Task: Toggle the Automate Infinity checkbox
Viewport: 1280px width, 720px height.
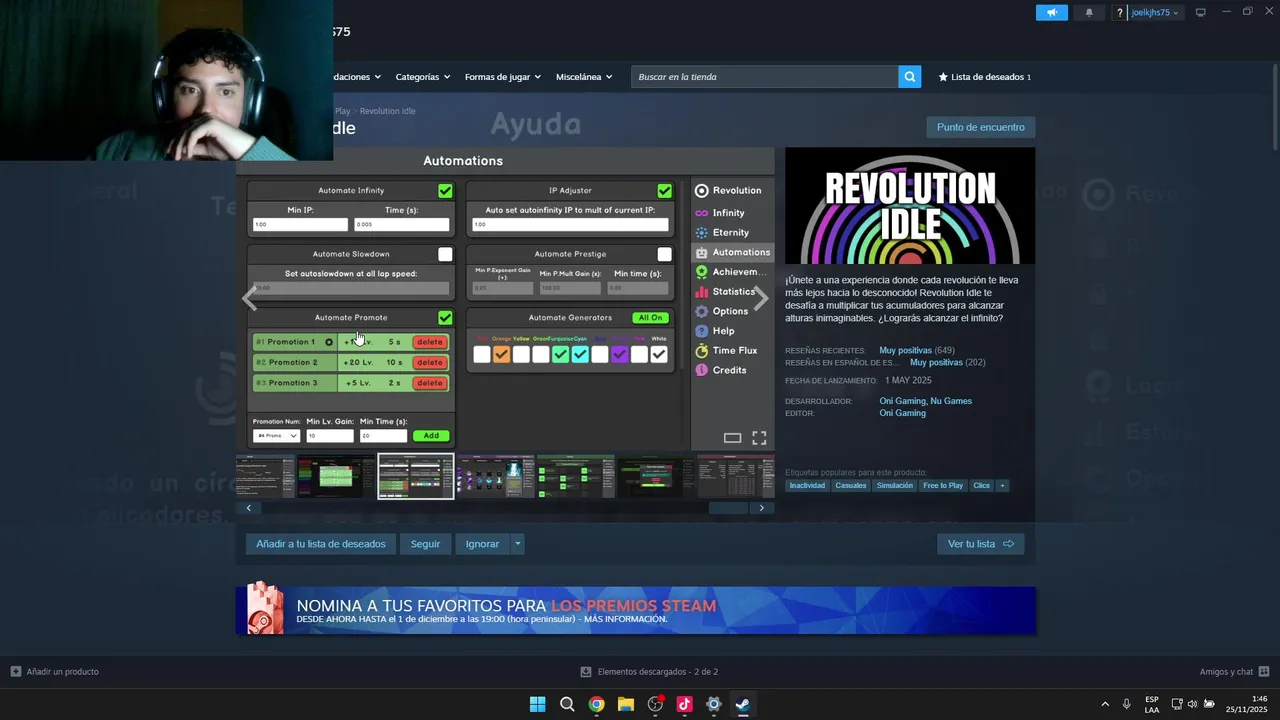Action: pos(445,190)
